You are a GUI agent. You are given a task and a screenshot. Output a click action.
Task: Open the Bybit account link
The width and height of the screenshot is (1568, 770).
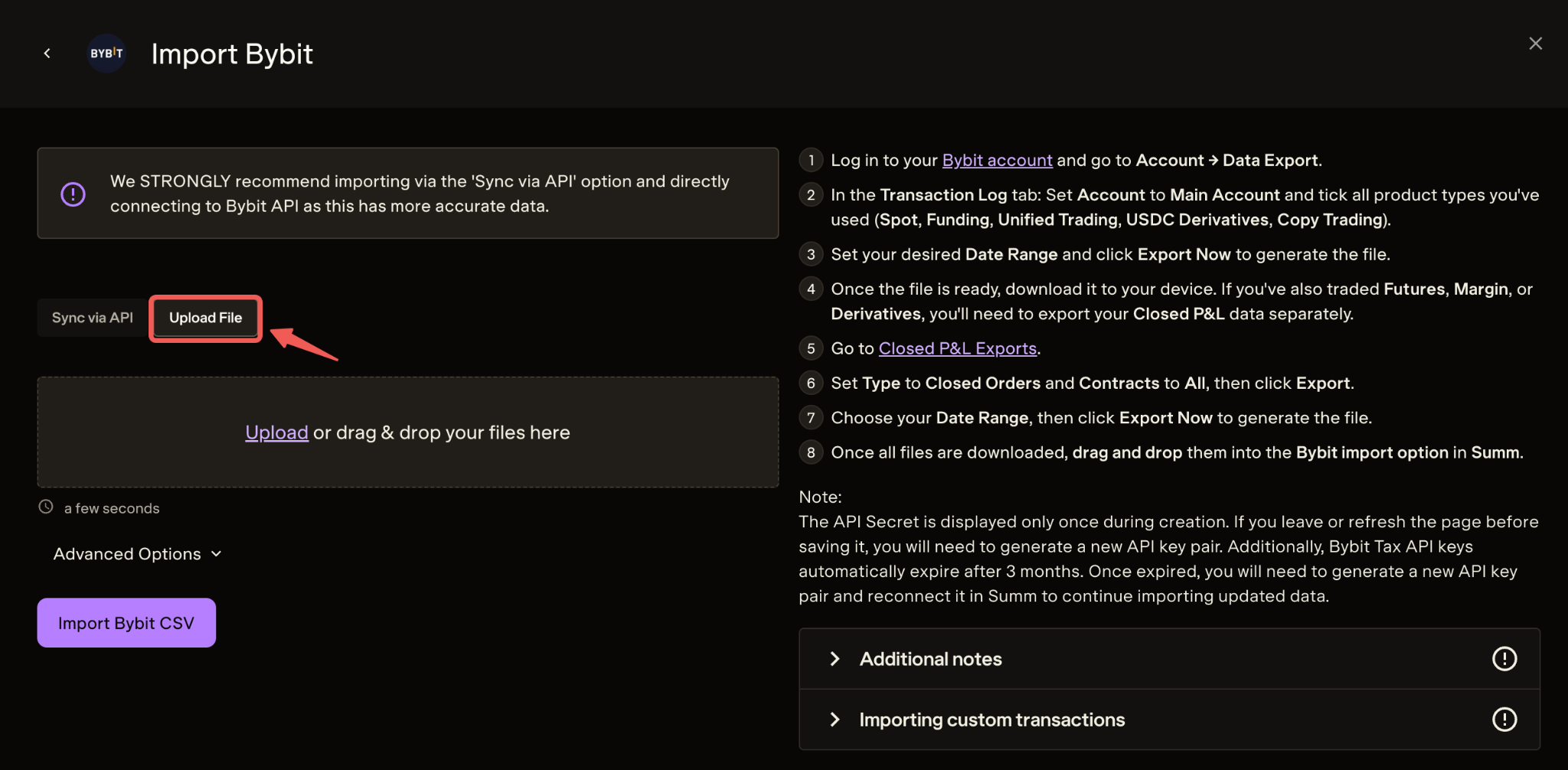tap(997, 160)
